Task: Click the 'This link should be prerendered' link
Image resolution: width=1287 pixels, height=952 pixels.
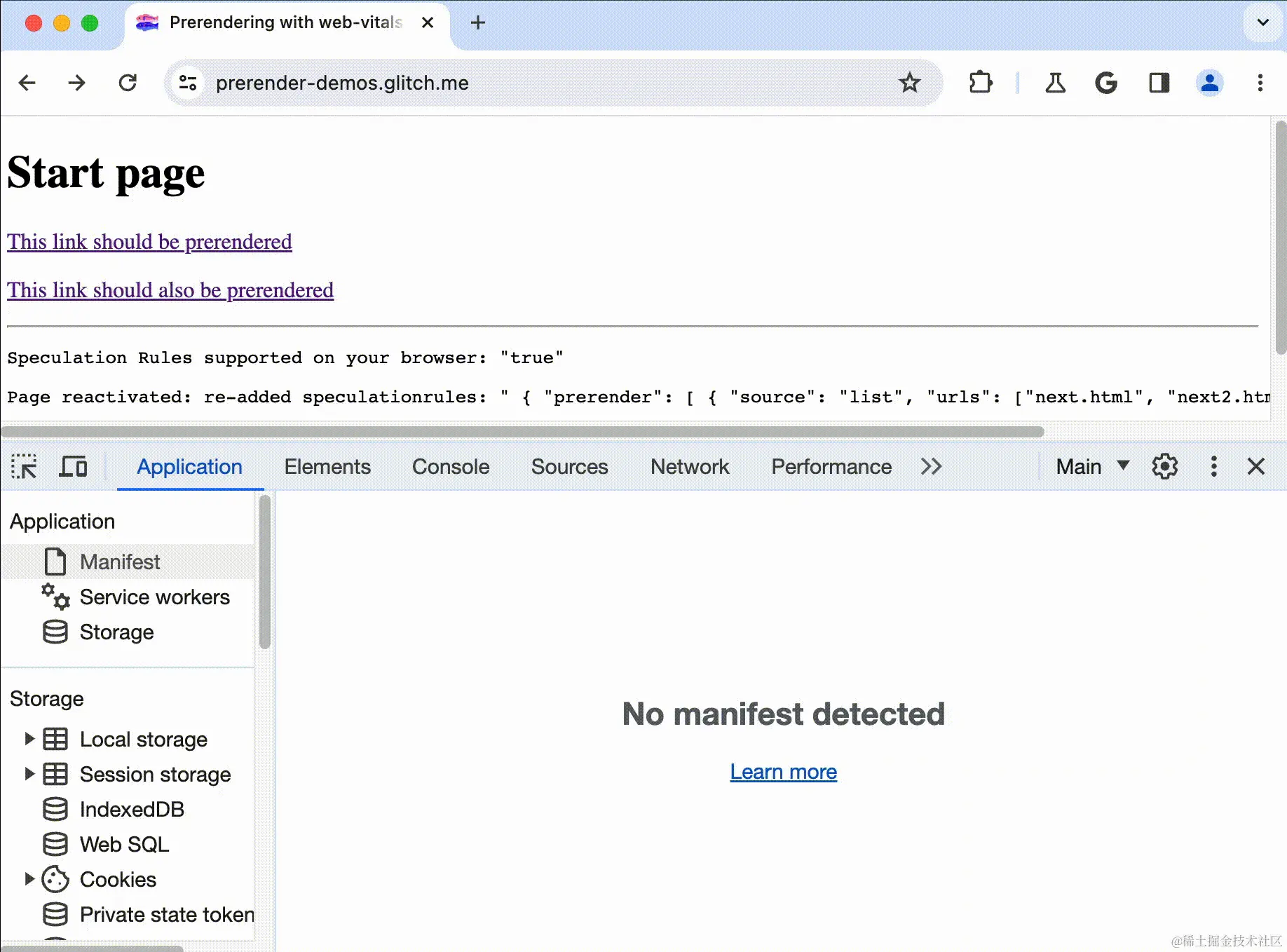Action: [x=149, y=242]
